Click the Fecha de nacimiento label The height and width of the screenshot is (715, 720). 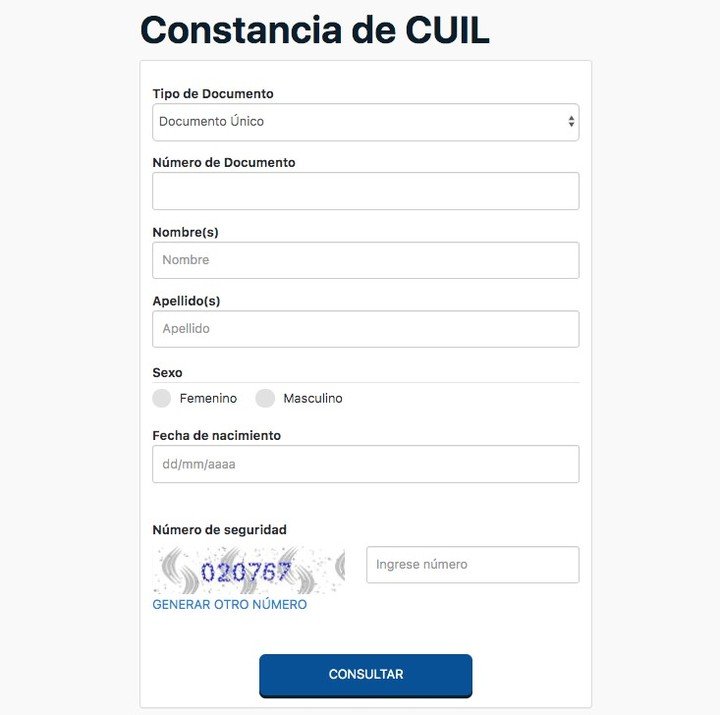[x=217, y=436]
